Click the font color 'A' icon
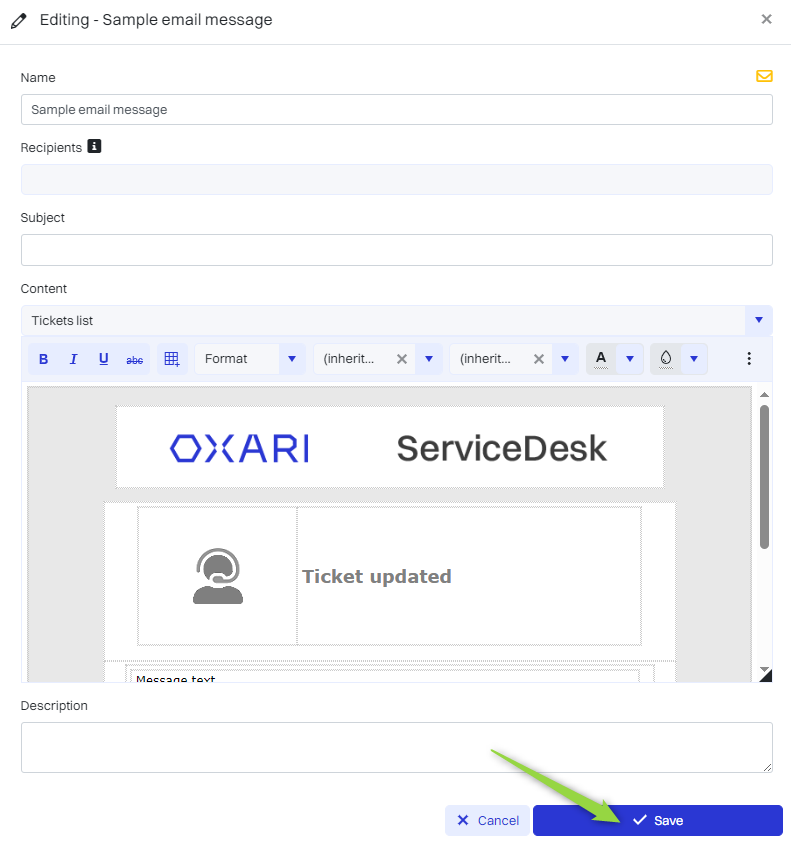This screenshot has width=791, height=845. click(x=601, y=358)
